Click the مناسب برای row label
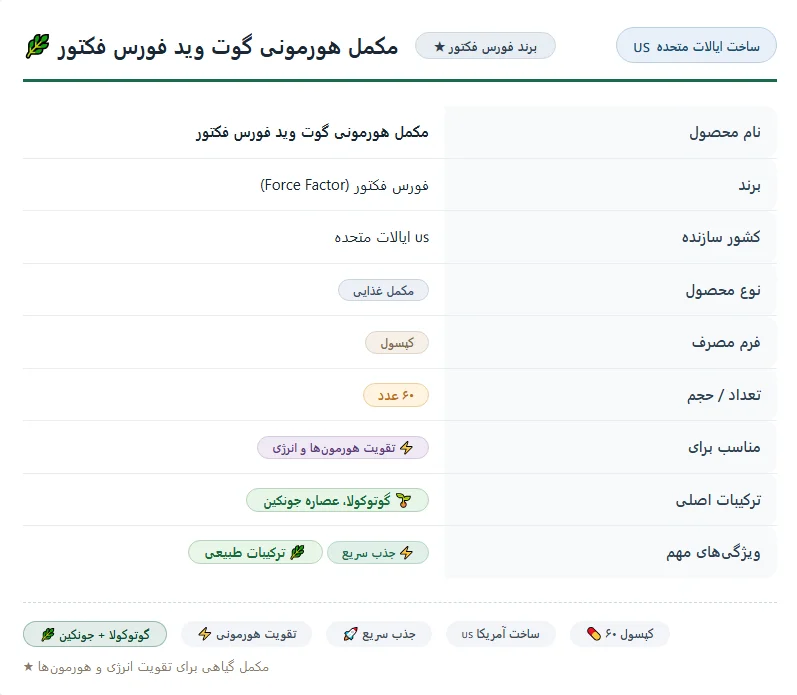 [x=724, y=448]
